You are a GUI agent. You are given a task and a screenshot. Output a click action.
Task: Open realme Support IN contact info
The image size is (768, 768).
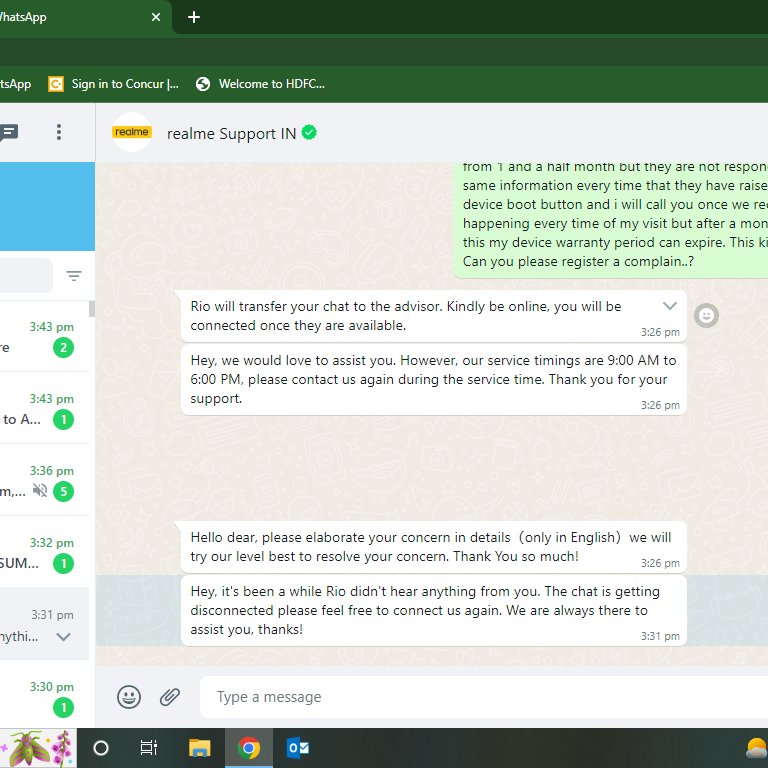pos(231,133)
